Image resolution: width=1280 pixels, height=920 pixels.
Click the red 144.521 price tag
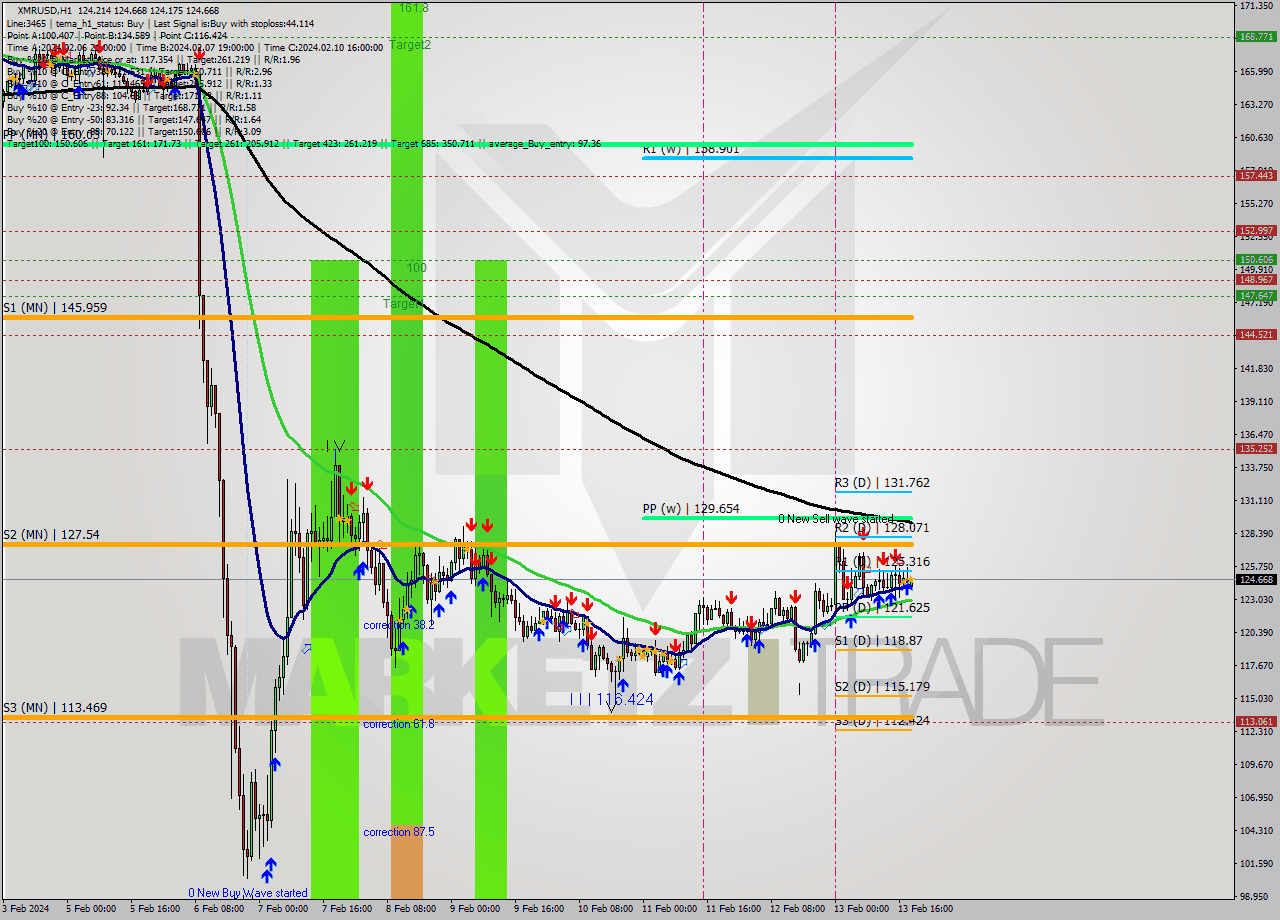(x=1256, y=335)
